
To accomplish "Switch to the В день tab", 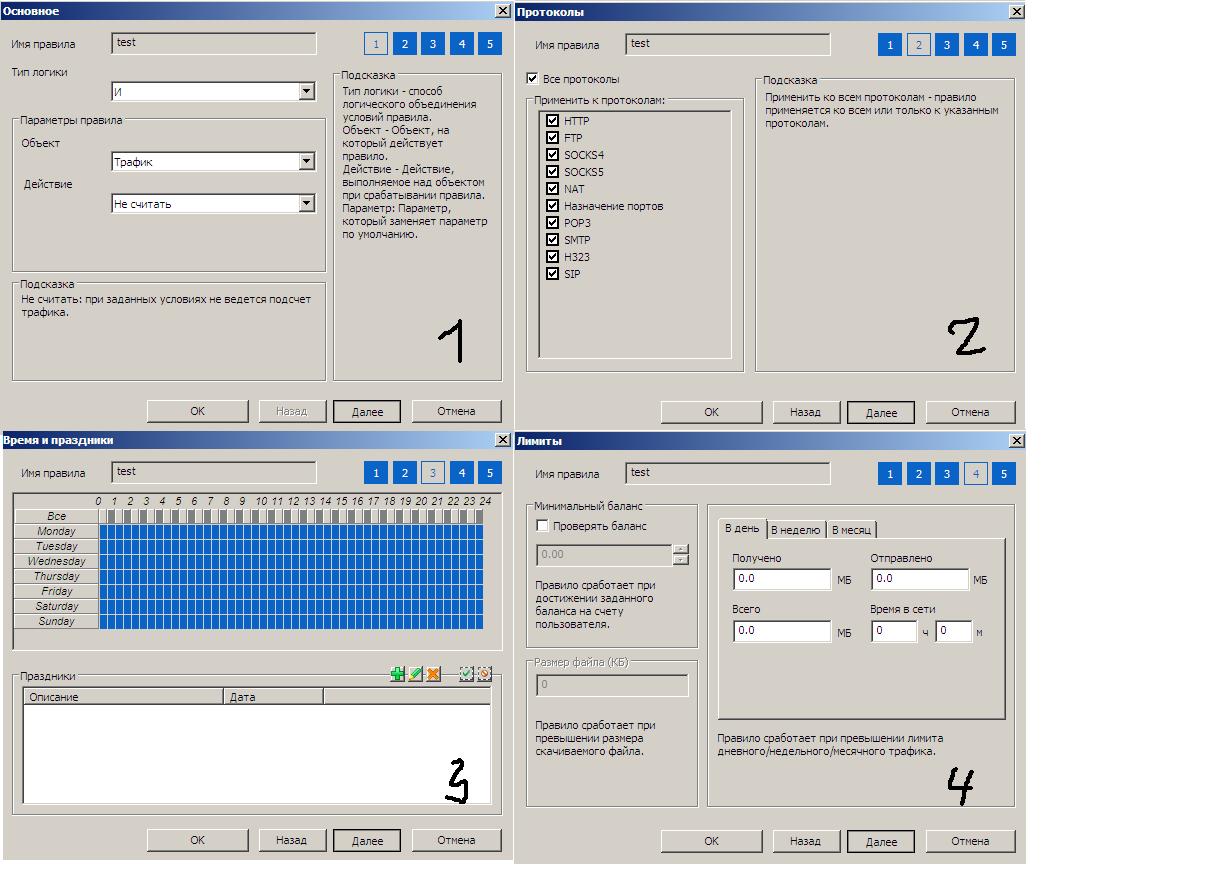I will point(742,528).
